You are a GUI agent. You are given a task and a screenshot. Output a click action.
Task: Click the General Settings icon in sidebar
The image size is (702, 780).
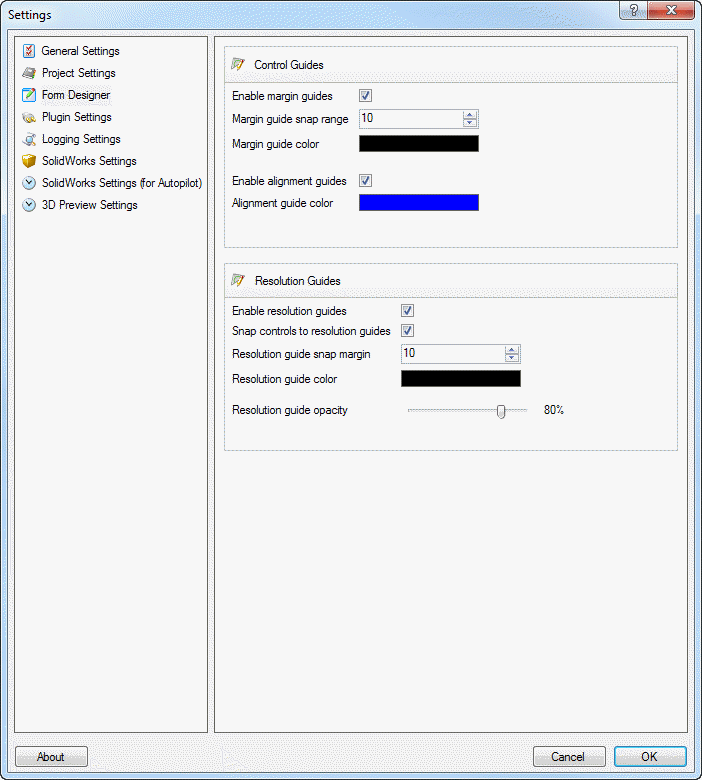(29, 51)
